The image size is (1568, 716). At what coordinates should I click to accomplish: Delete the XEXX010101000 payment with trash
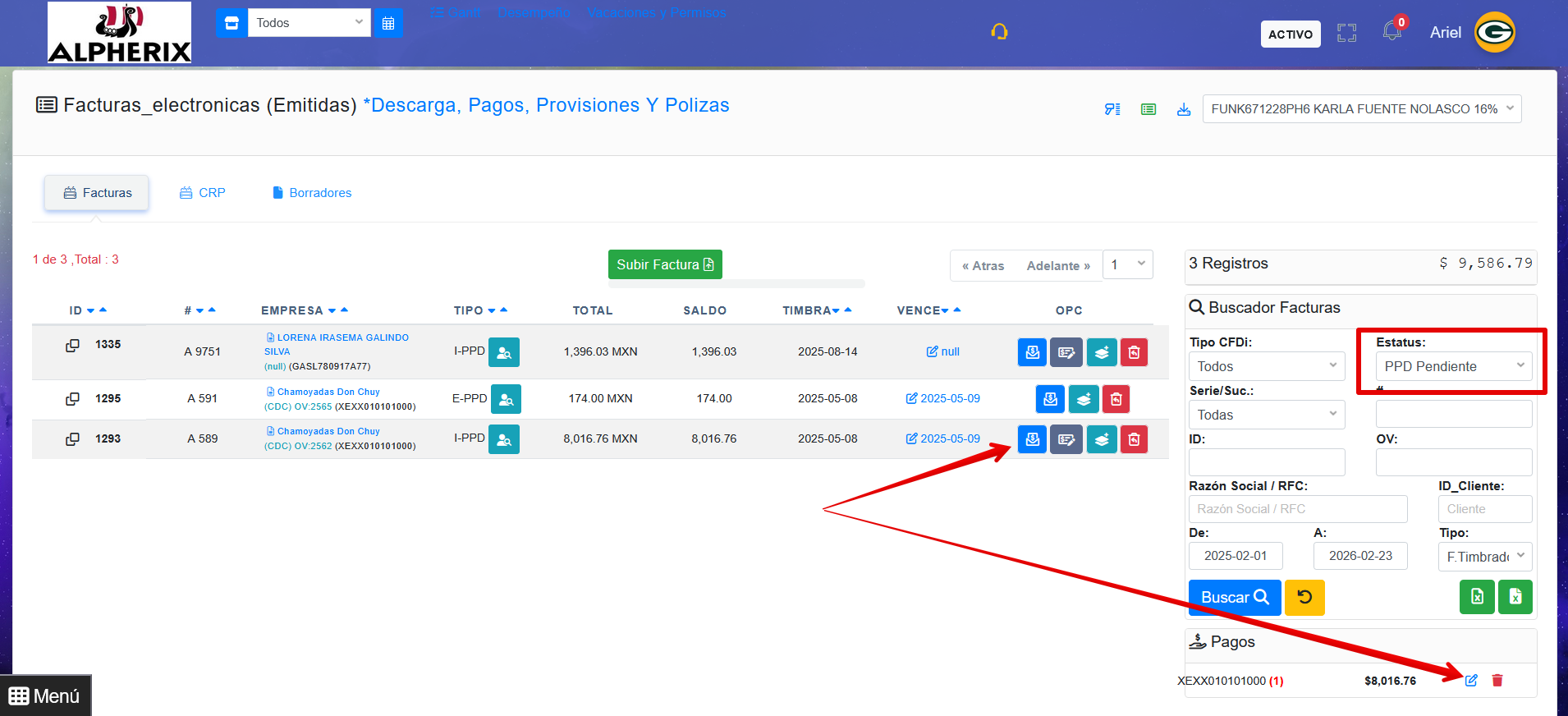(x=1497, y=681)
